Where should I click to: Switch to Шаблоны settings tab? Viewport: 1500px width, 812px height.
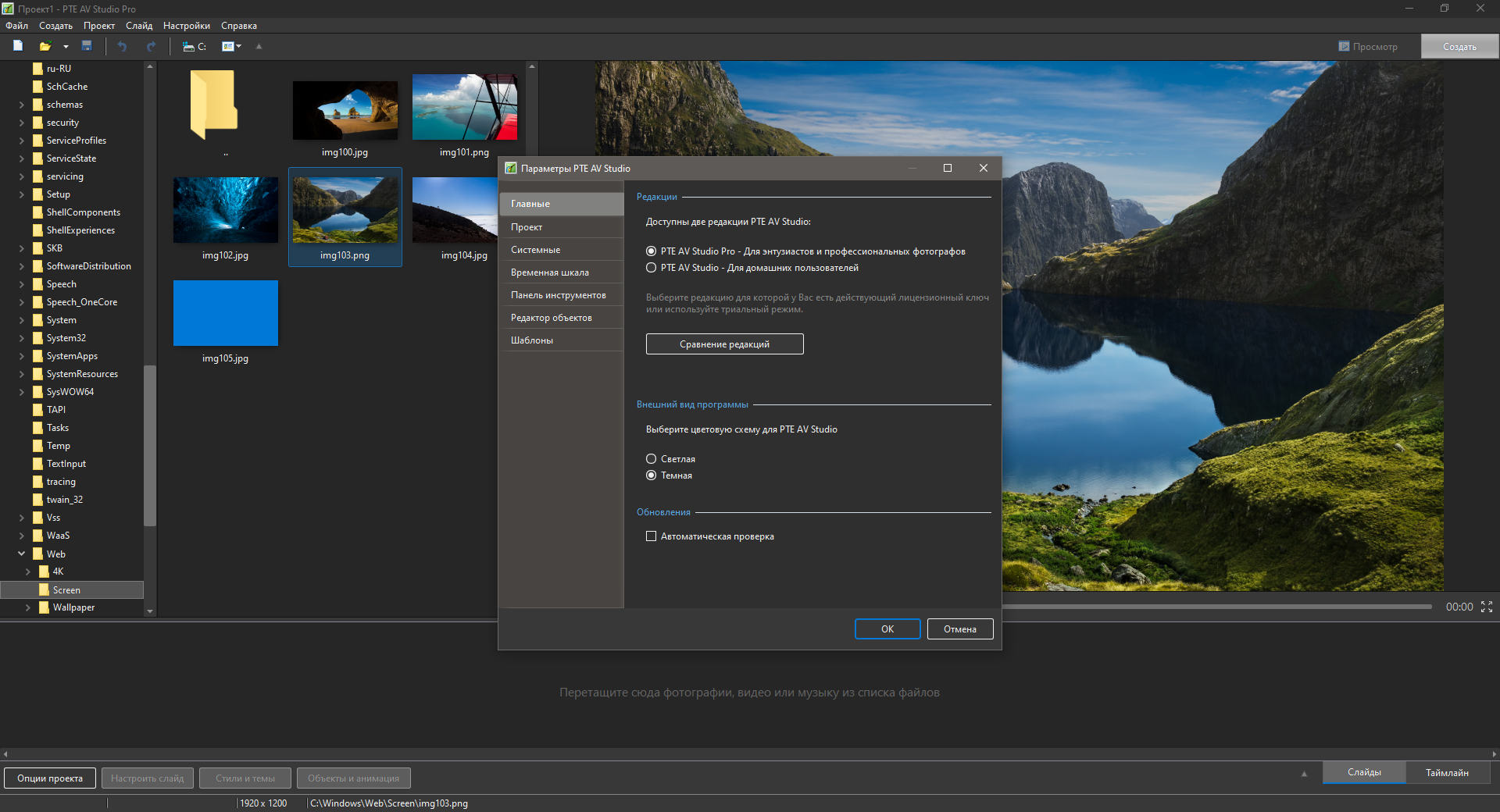click(561, 340)
